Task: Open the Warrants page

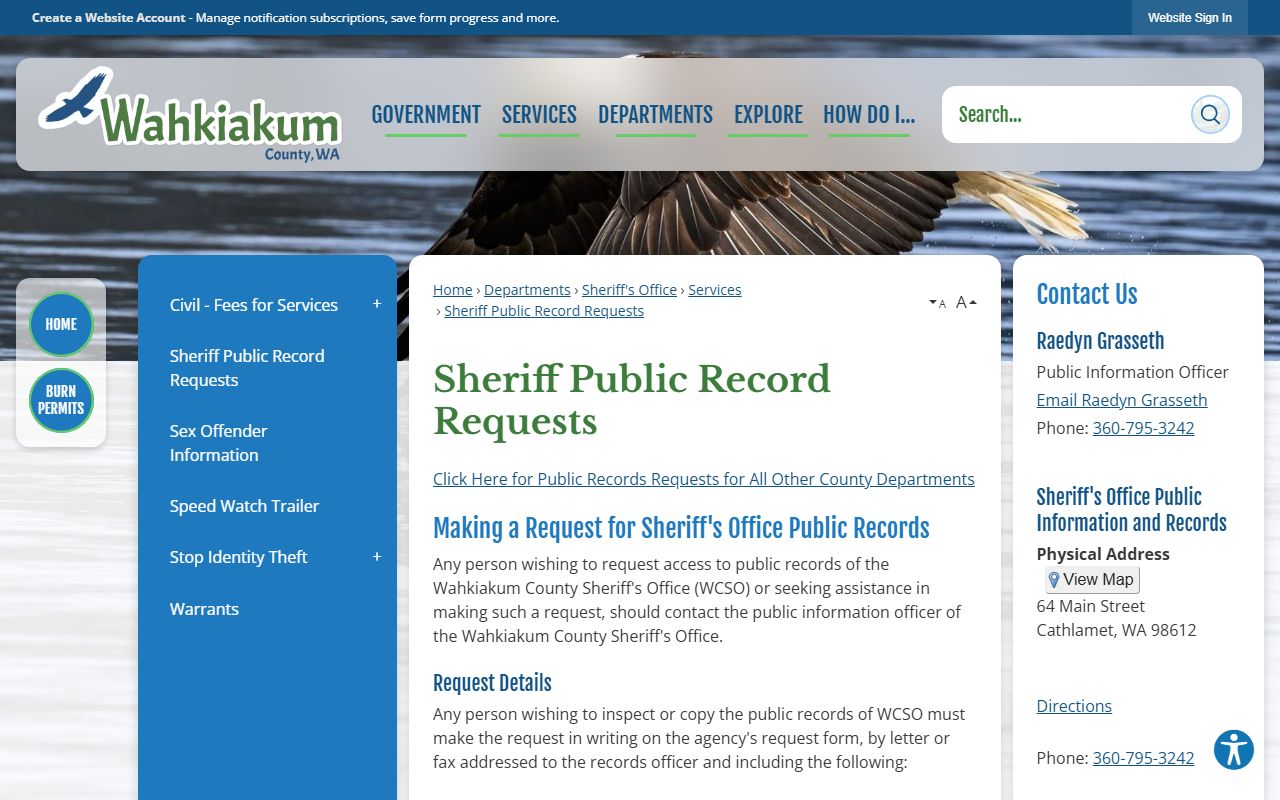Action: [x=204, y=609]
